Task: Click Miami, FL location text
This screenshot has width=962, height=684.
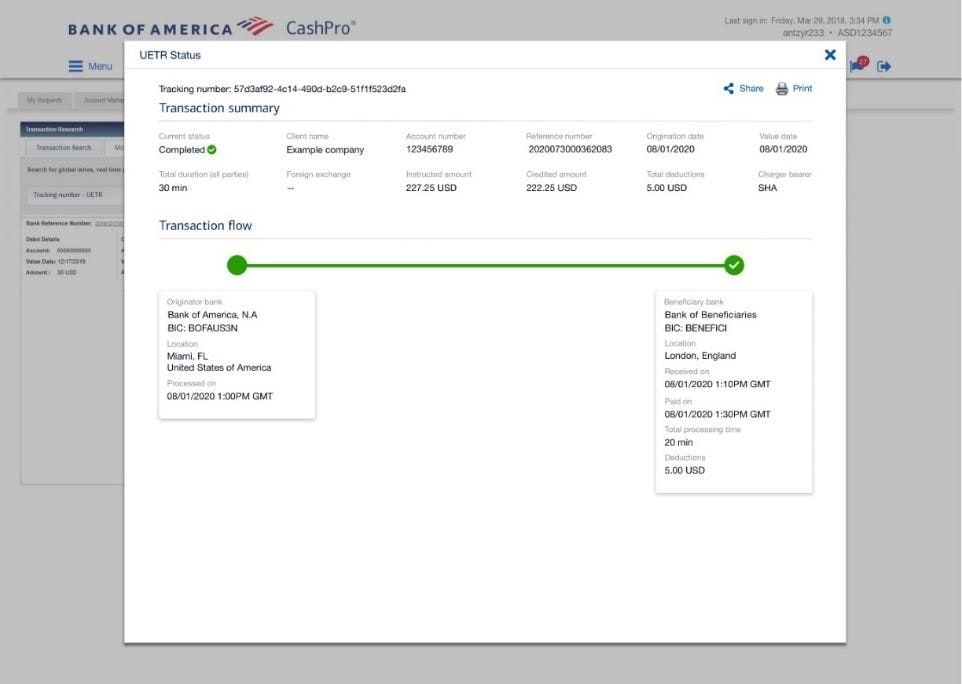Action: [188, 356]
